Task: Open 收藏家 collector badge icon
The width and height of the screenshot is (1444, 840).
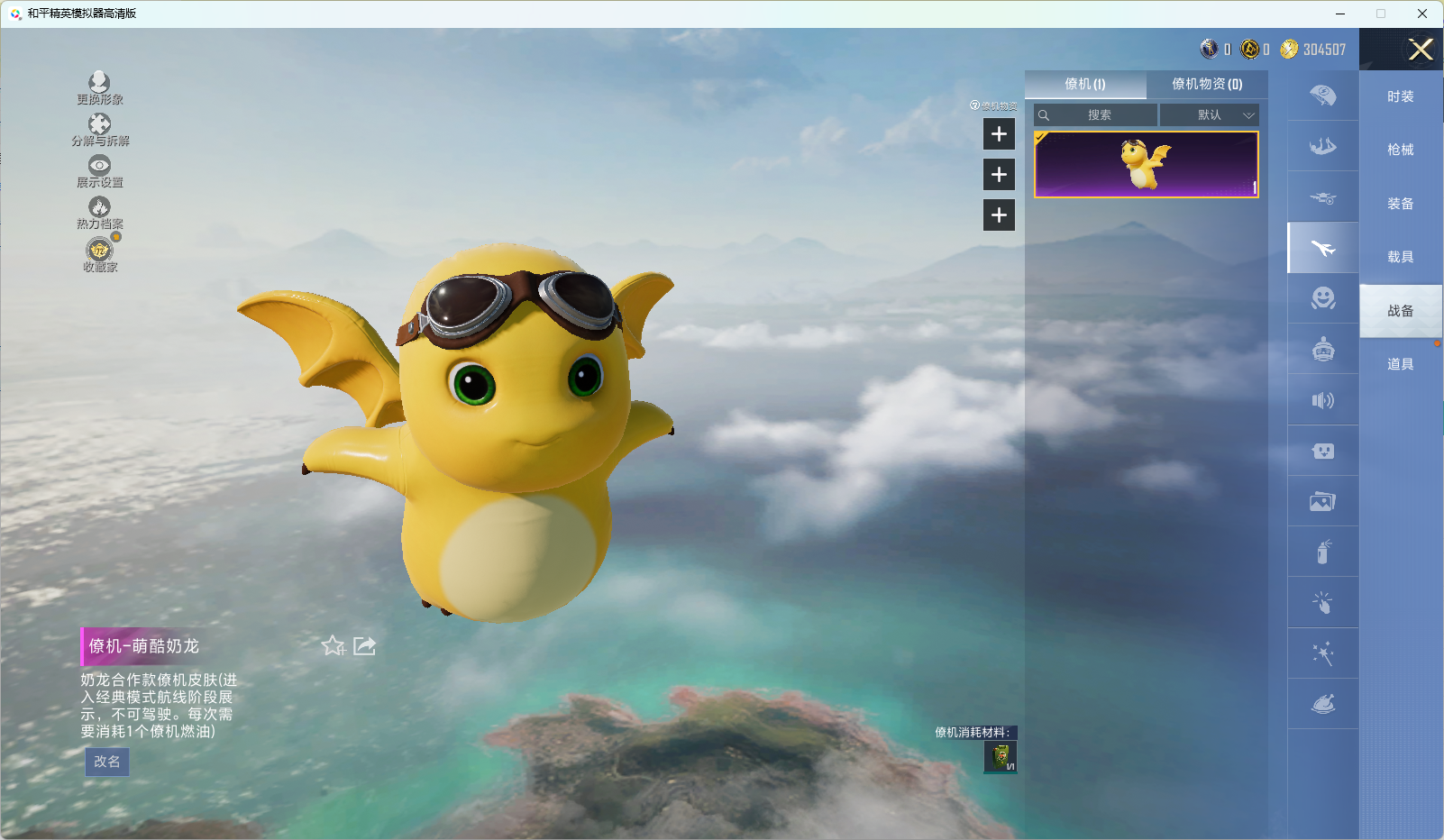Action: [x=100, y=254]
